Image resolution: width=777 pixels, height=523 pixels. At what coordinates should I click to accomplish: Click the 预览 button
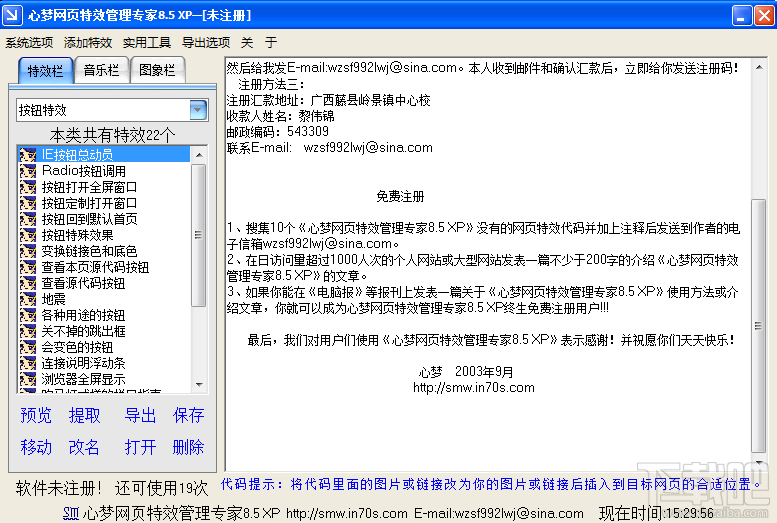[x=36, y=415]
